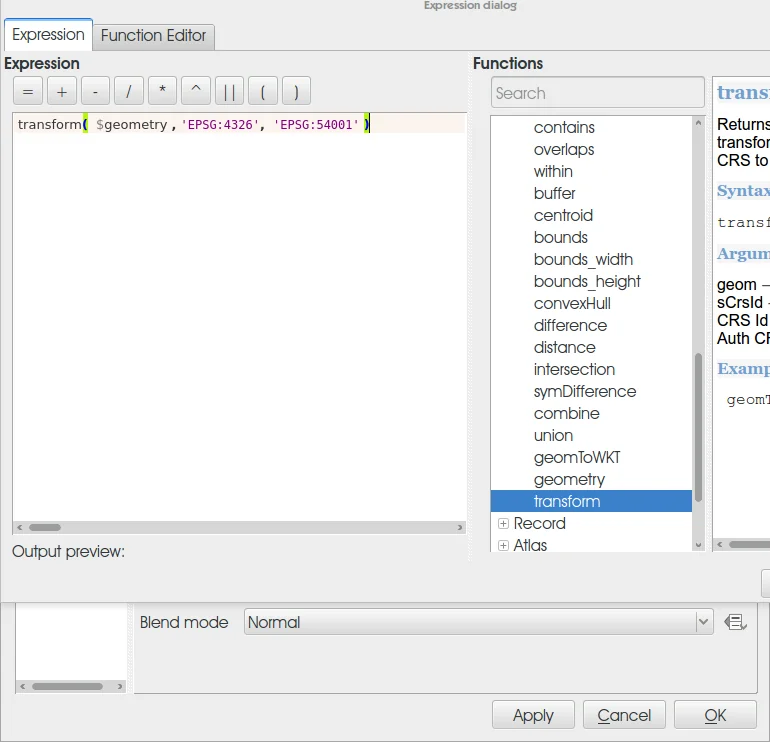Click the Apply button

click(x=533, y=715)
